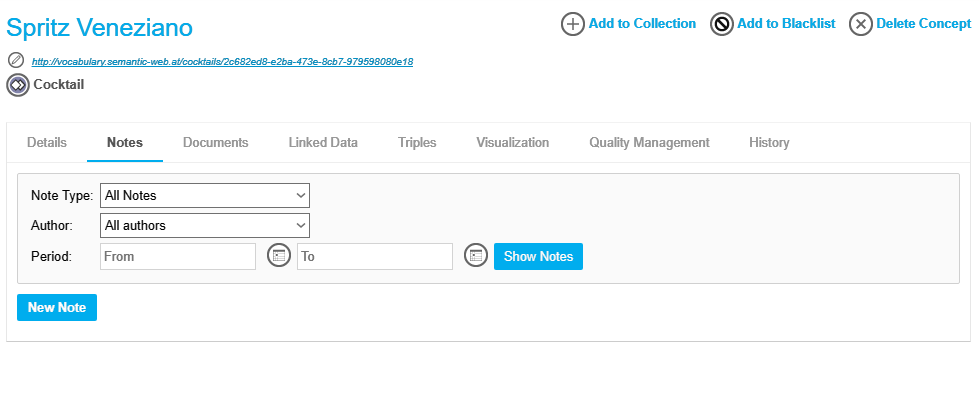Viewport: 979px width, 396px height.
Task: Click the Delete Concept X icon
Action: 860,24
